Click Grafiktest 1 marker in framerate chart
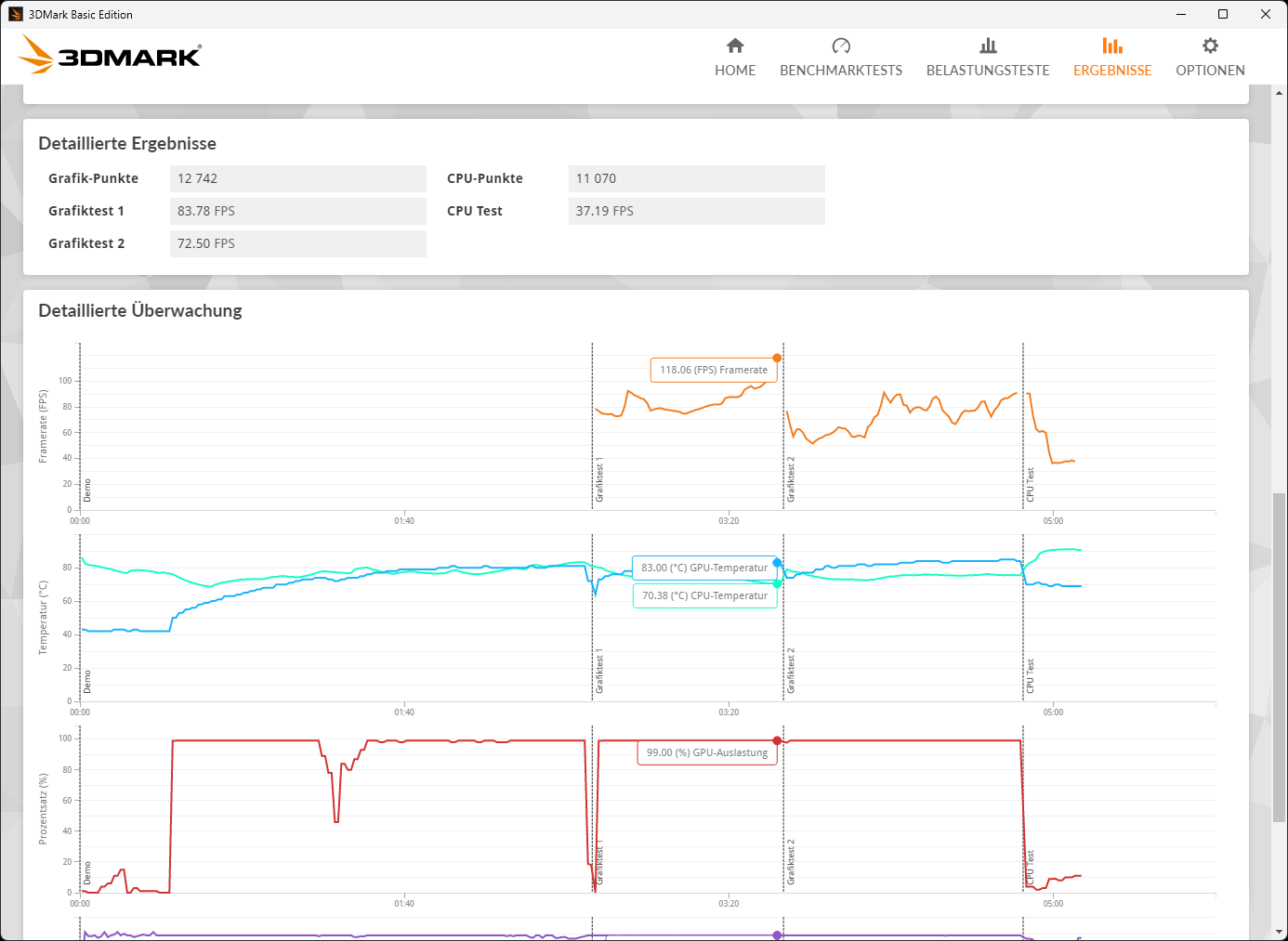 click(x=599, y=479)
